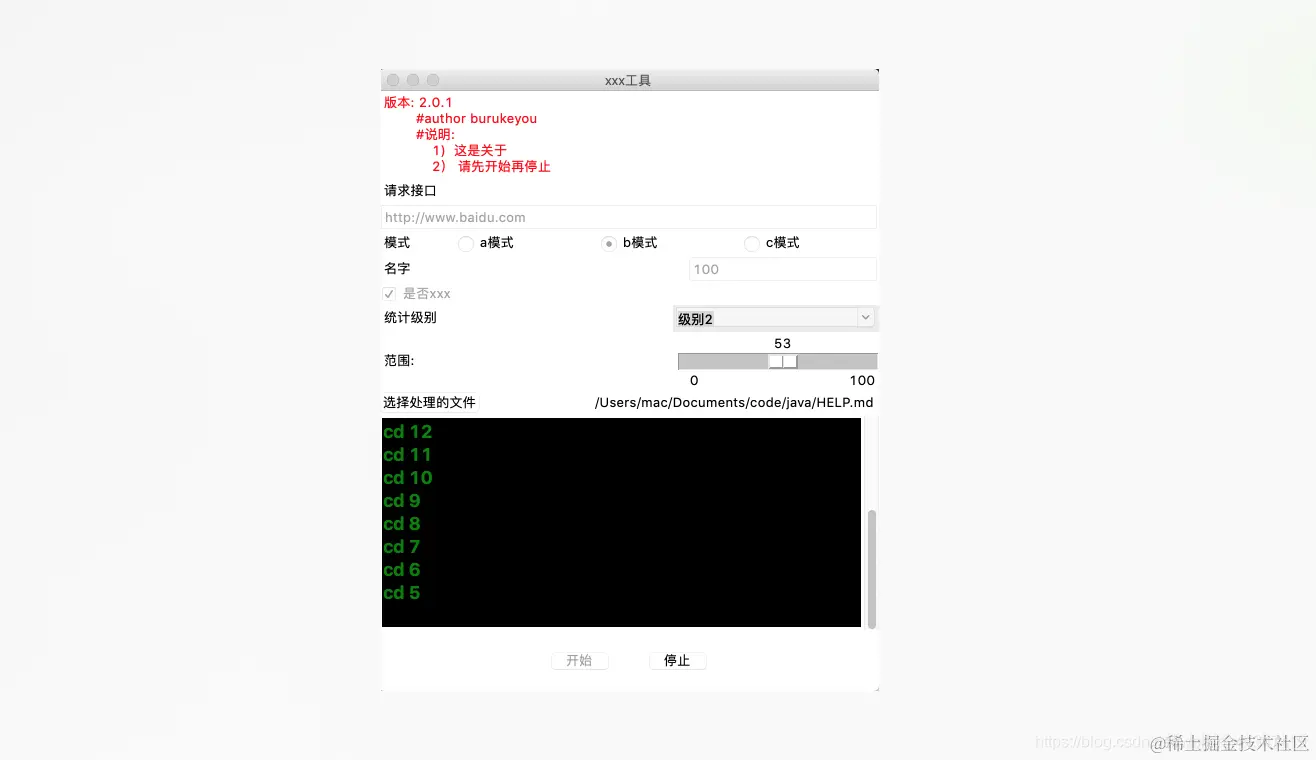Click the 名字 input containing 100
The width and height of the screenshot is (1316, 760).
[x=781, y=269]
